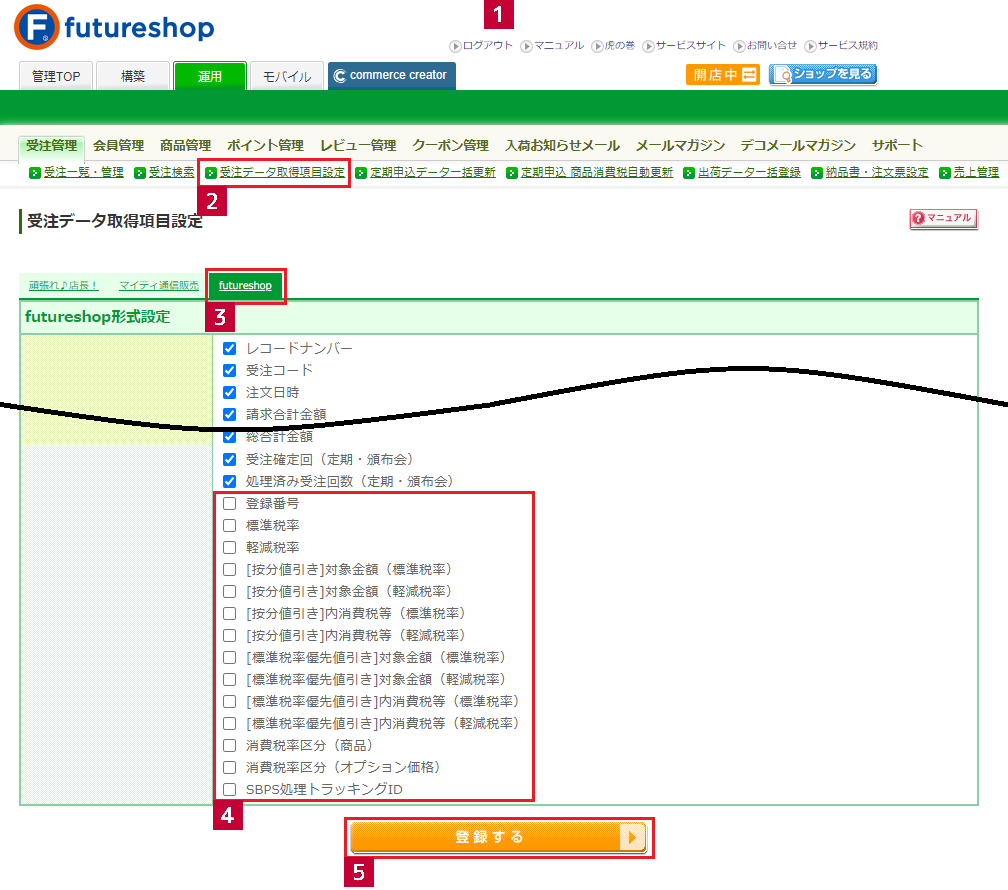Viewport: 1008px width, 890px height.
Task: Open the メールマガジン menu
Action: pyautogui.click(x=680, y=145)
